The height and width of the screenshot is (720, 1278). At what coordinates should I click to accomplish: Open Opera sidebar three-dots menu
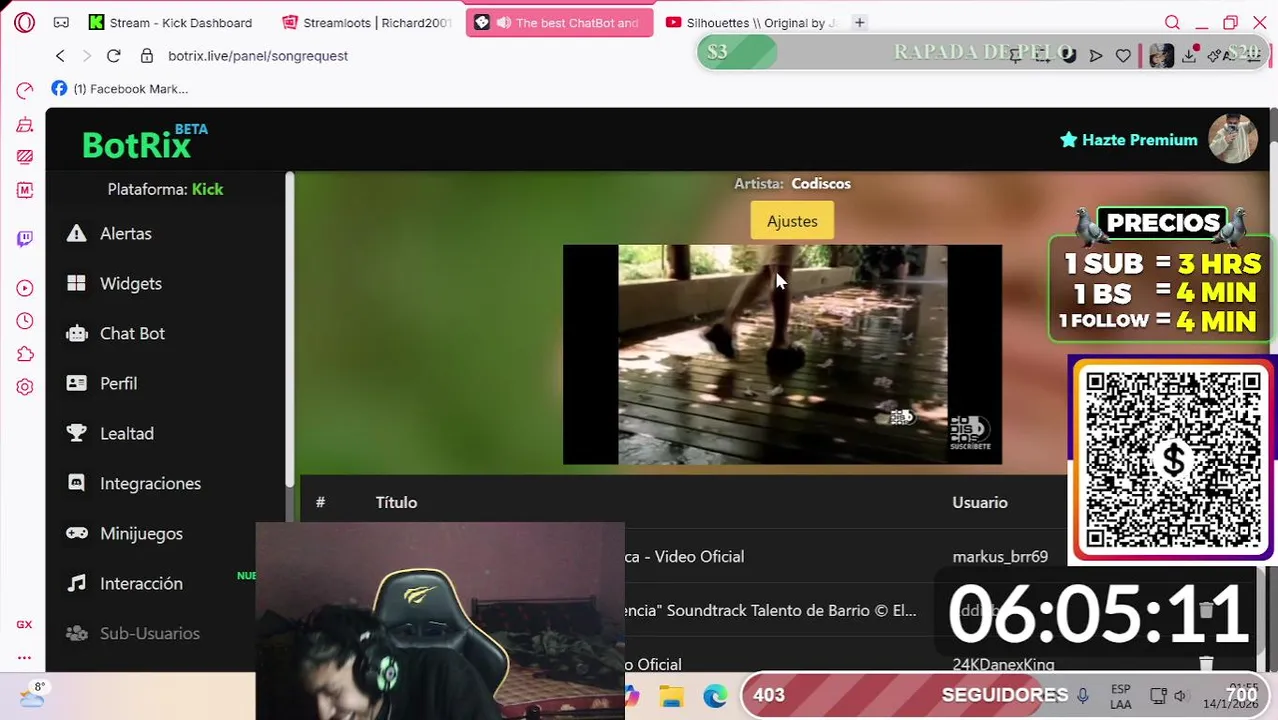(x=24, y=657)
